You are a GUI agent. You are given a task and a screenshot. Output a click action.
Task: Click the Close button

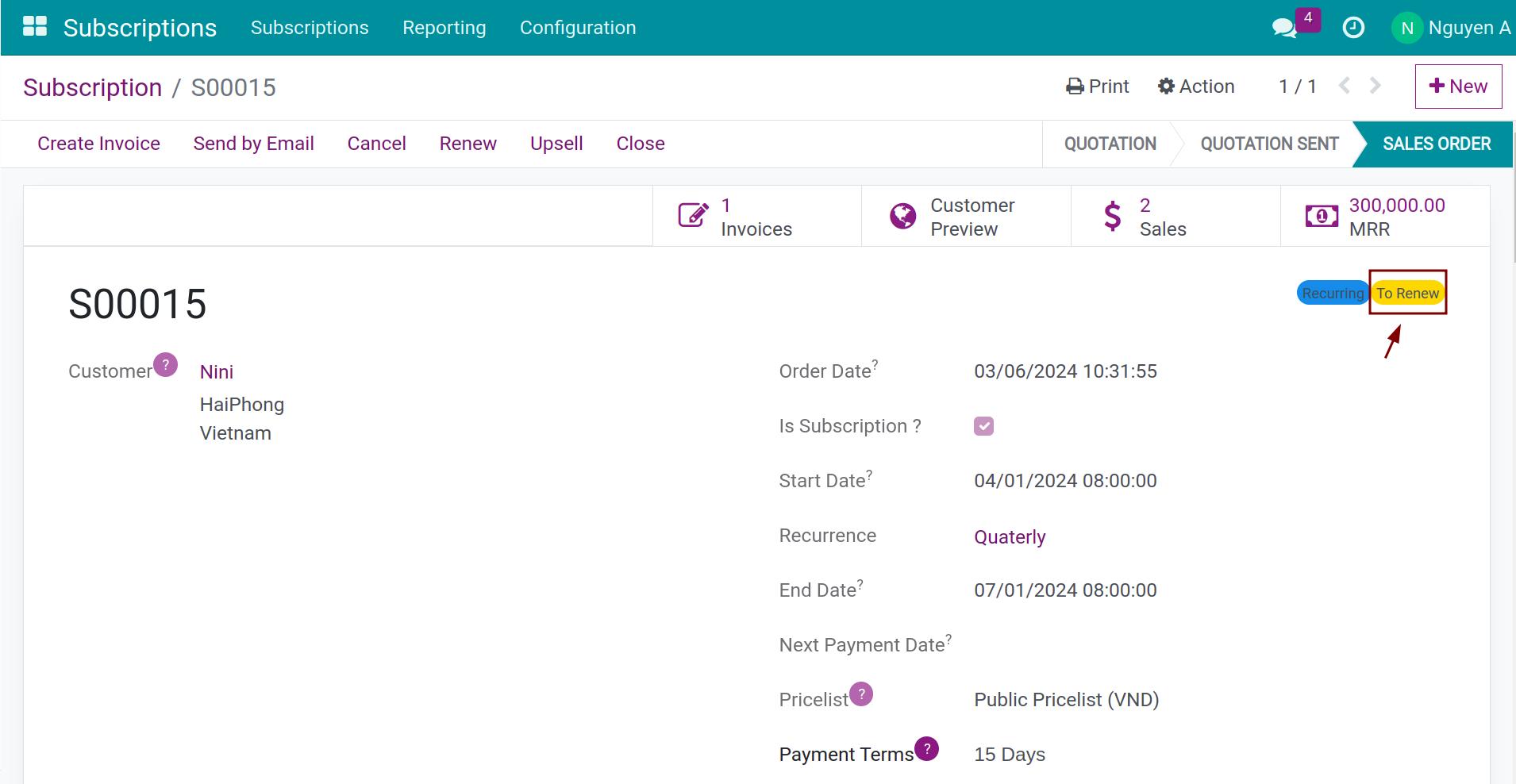[x=641, y=144]
